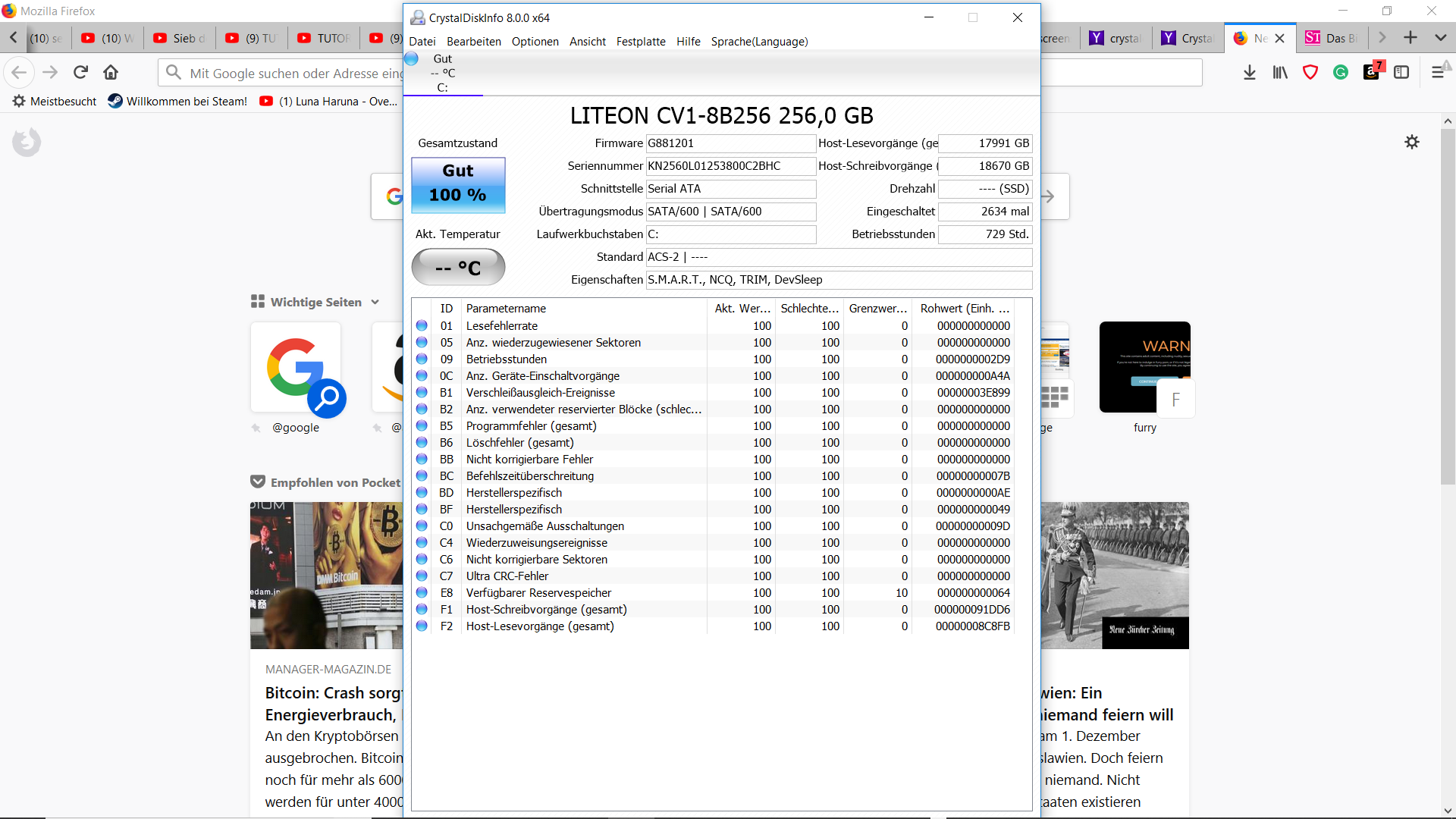Switch to the Das Bi tab

[x=1332, y=38]
